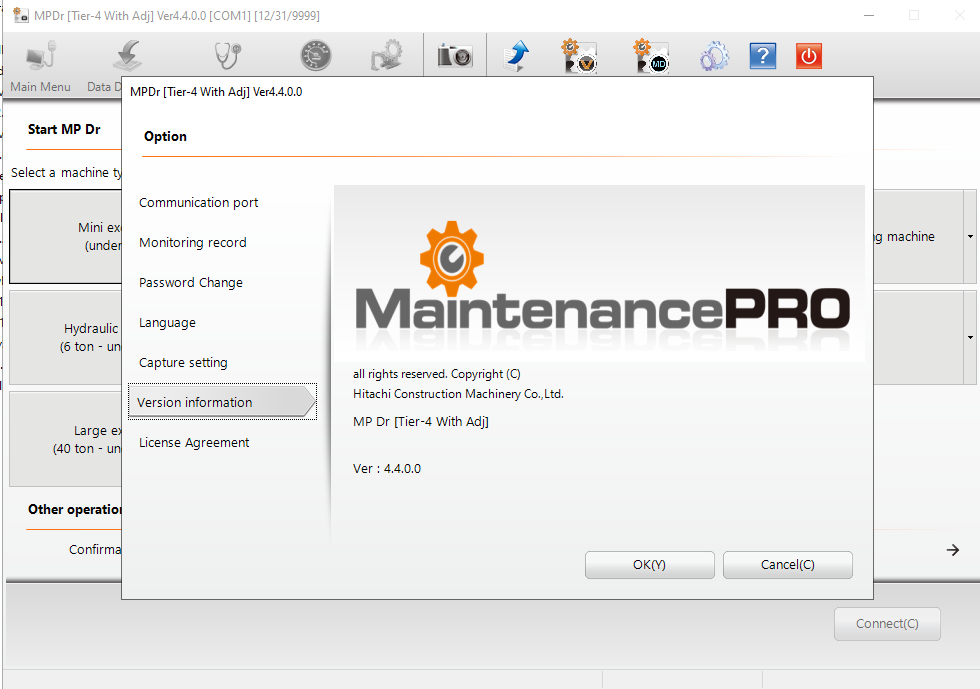Click the blue gears settings icon
Image resolution: width=980 pixels, height=689 pixels.
(714, 55)
